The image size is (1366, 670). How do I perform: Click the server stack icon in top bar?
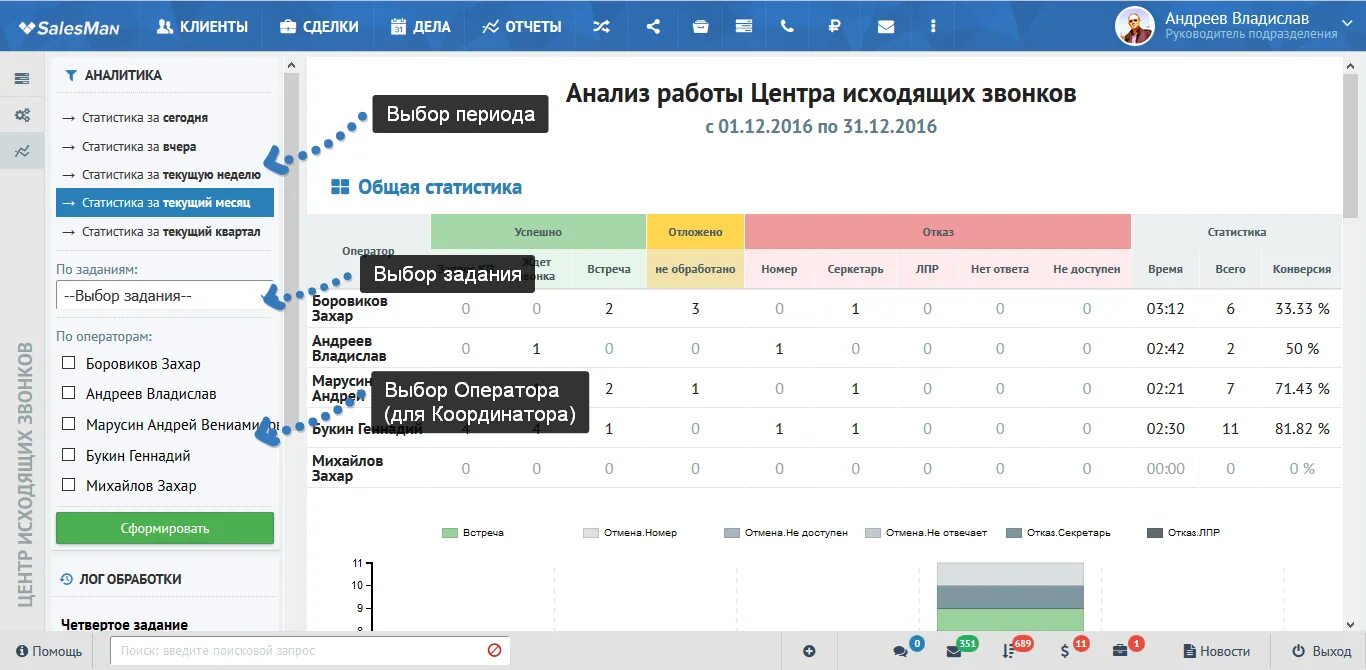point(744,27)
